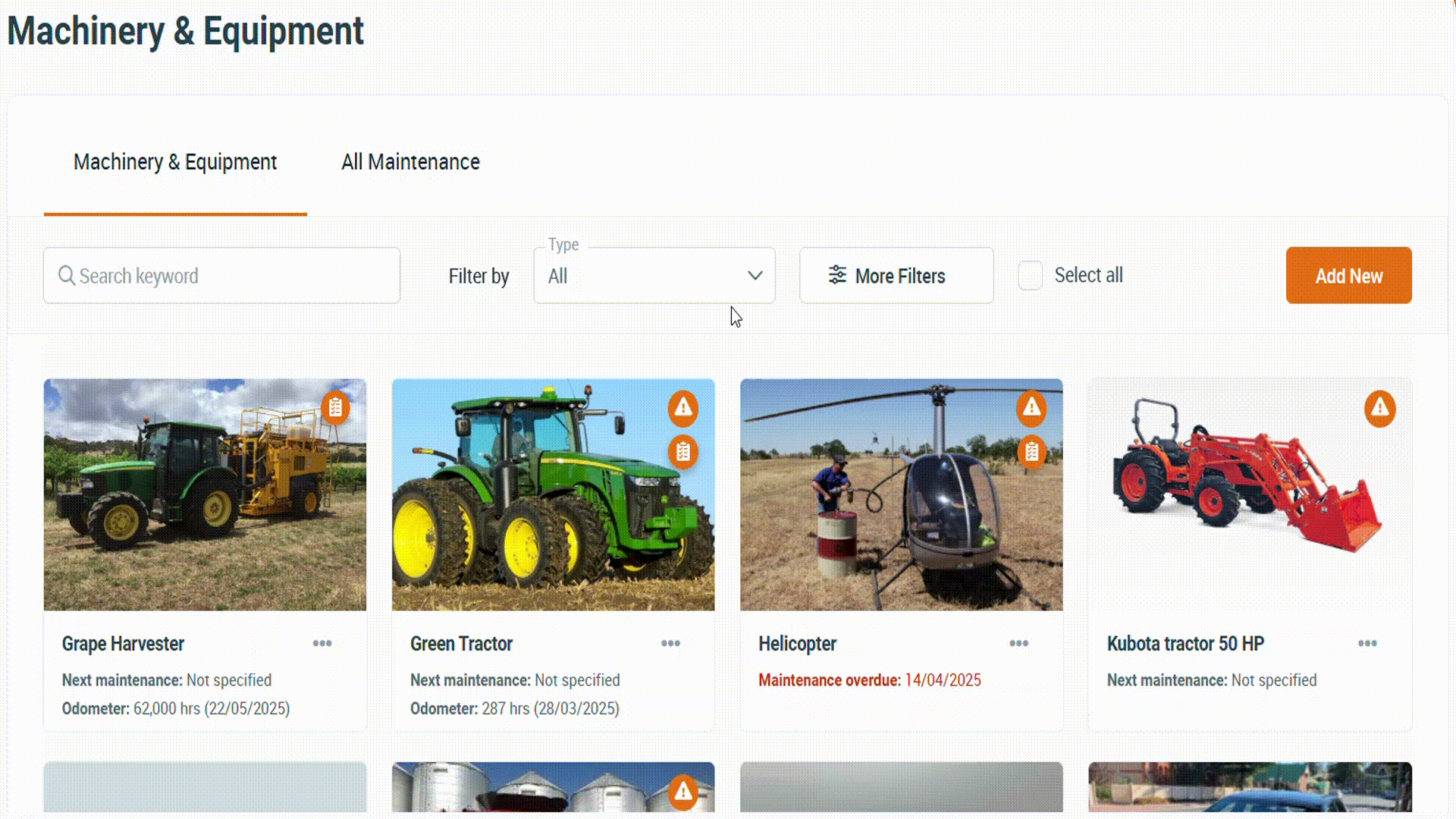Open Grape Harvester three-dot options menu

click(322, 643)
